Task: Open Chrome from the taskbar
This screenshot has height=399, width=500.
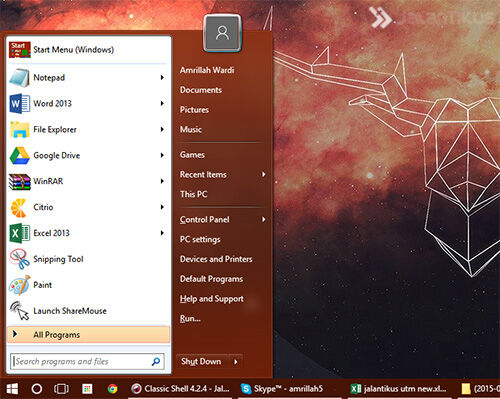Action: [x=112, y=389]
